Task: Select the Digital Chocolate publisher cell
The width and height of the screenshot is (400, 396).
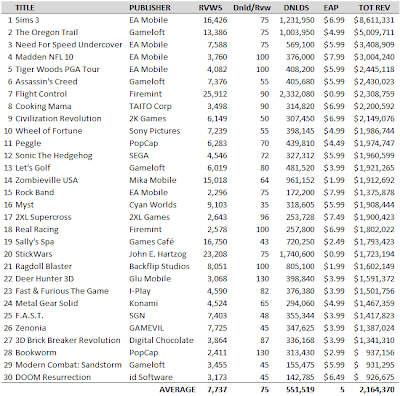Action: pyautogui.click(x=161, y=340)
